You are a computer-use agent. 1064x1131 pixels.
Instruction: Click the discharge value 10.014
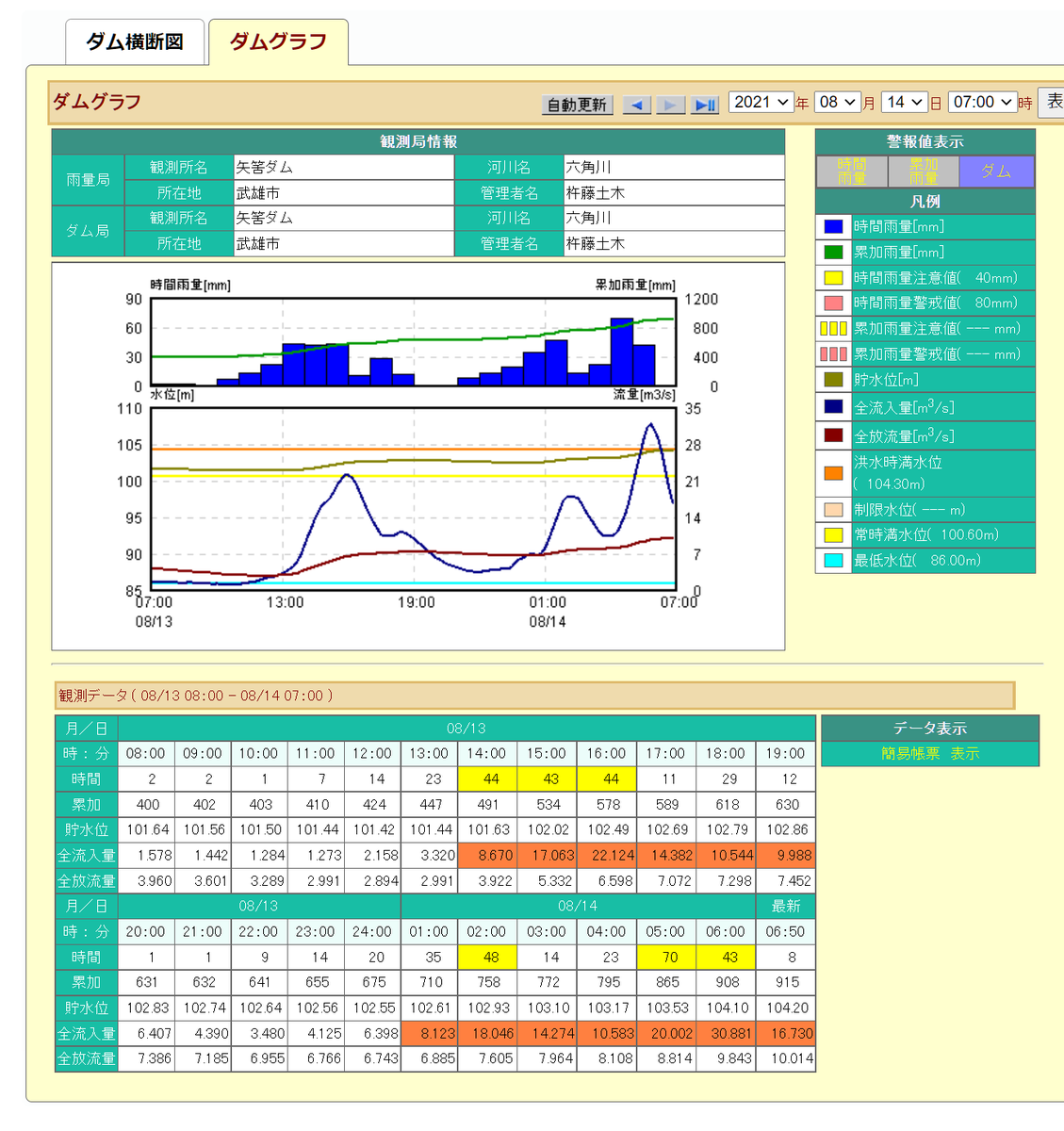(x=787, y=1058)
